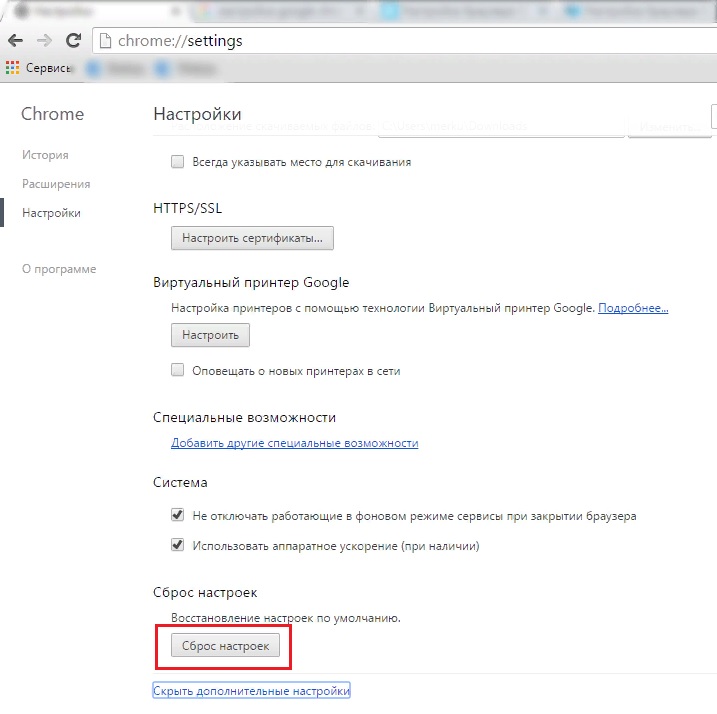
Task: Open the Сервисы apps shortcut
Action: (x=39, y=68)
